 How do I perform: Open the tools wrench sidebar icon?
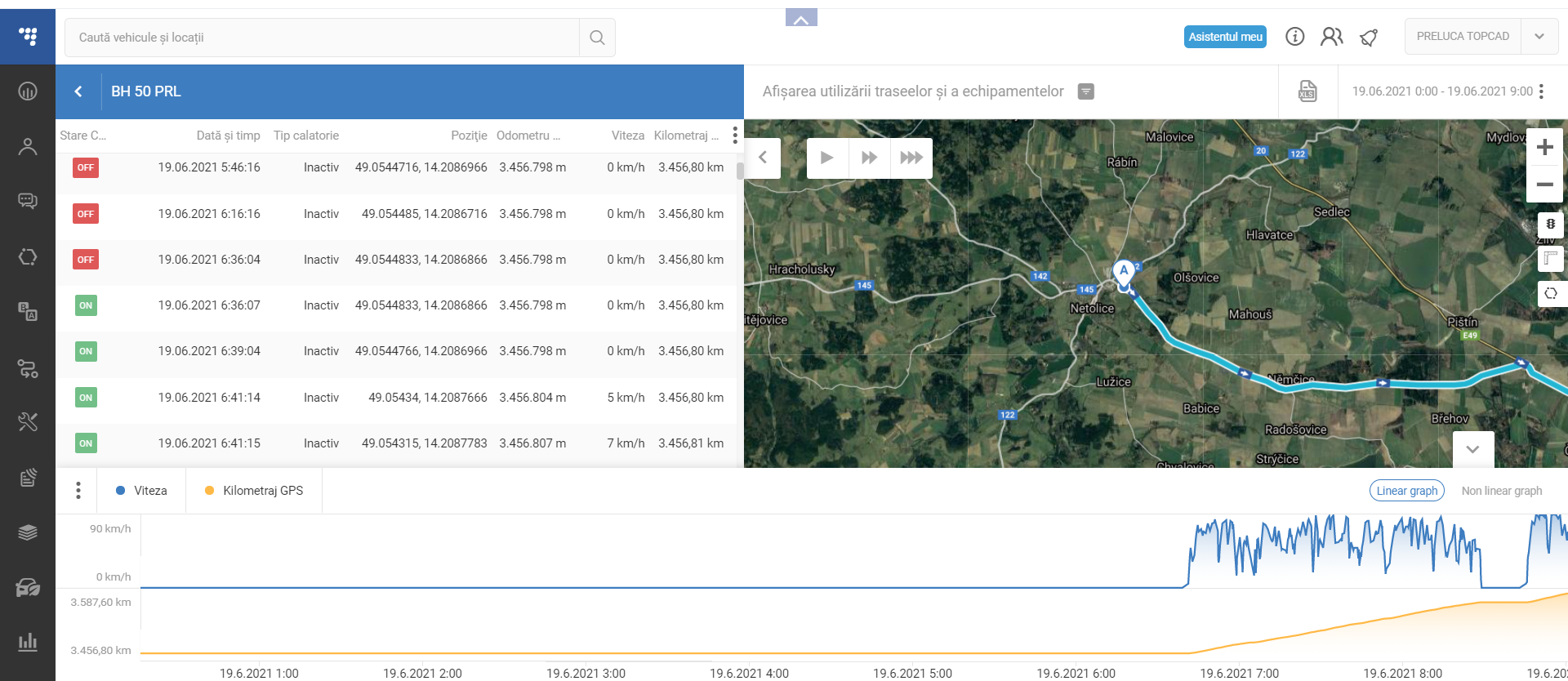(x=28, y=421)
